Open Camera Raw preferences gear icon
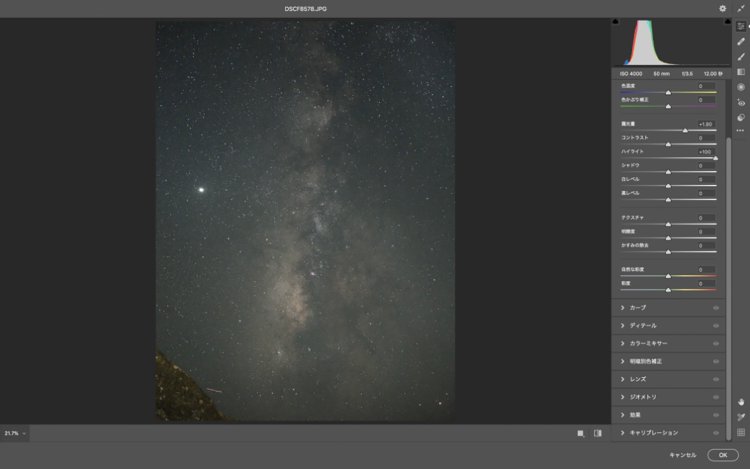Viewport: 750px width, 469px height. click(x=723, y=8)
